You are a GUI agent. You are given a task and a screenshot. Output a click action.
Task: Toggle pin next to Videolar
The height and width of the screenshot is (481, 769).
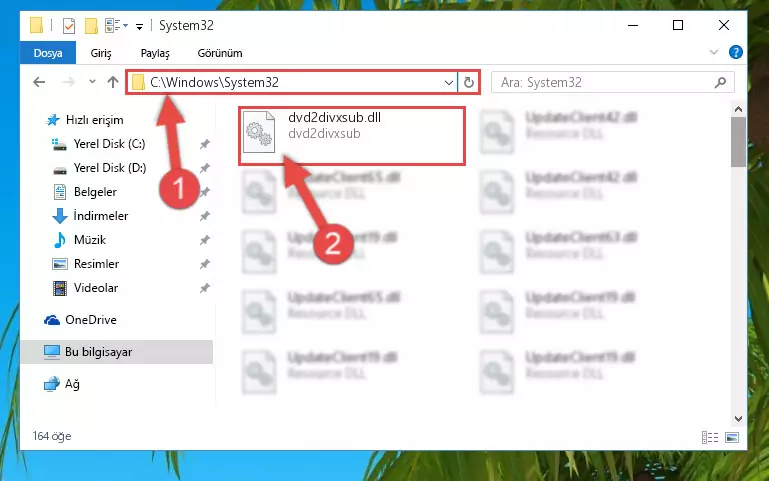coord(205,288)
